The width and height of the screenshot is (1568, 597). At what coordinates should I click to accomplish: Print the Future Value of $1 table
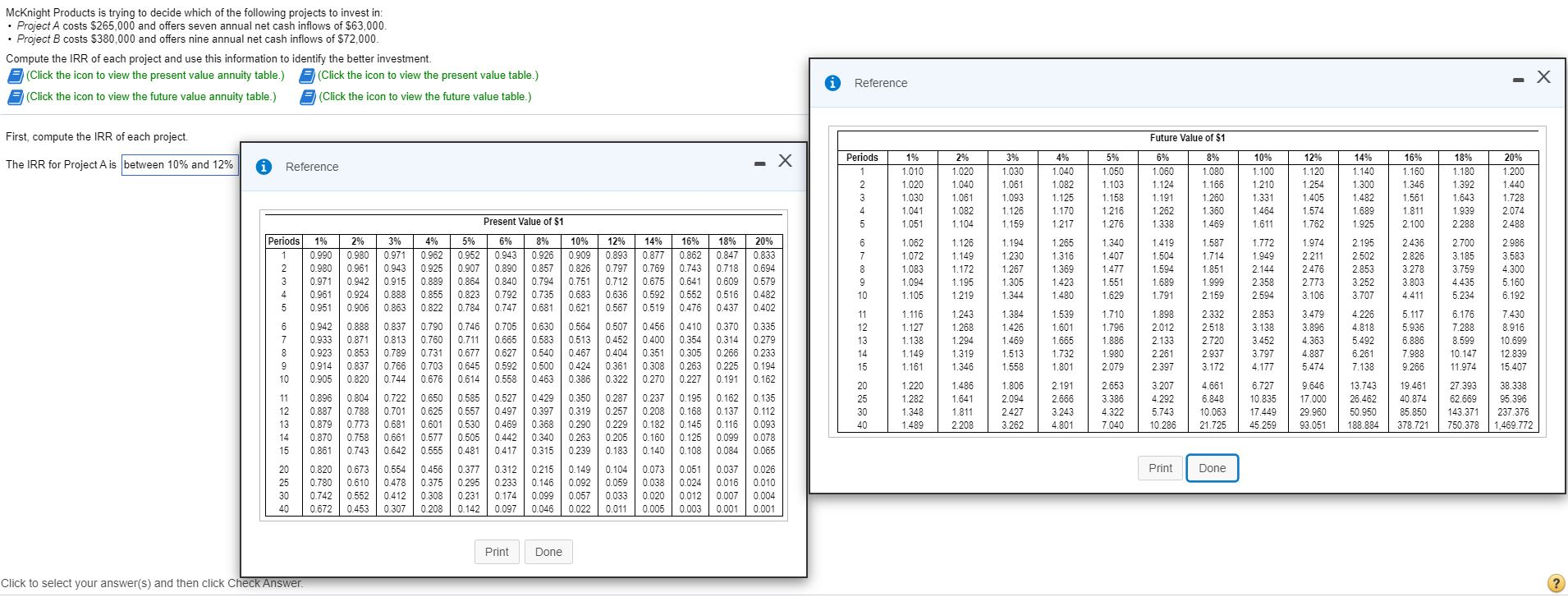(x=1161, y=468)
